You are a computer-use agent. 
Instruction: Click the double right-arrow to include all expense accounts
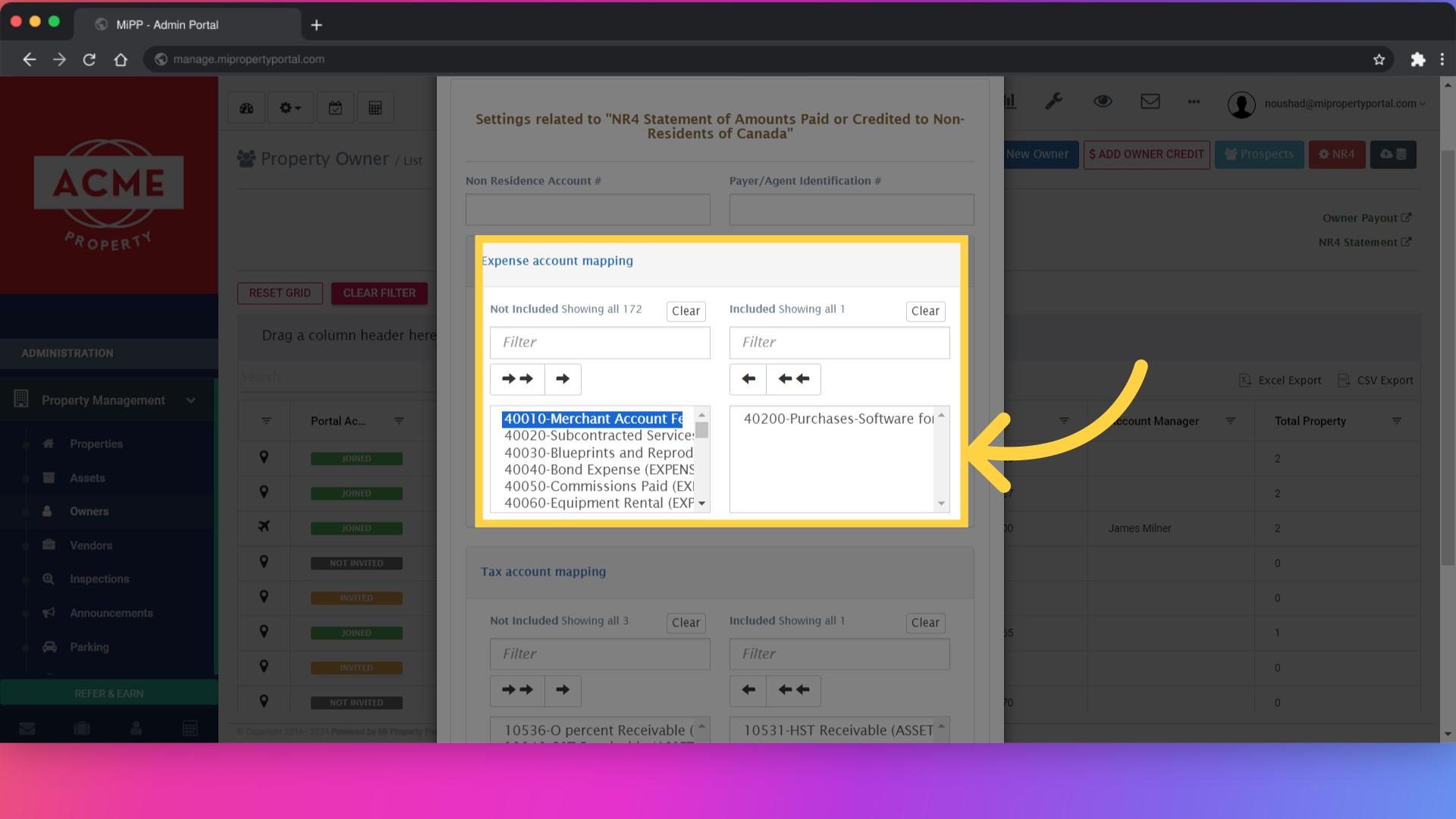(x=516, y=379)
